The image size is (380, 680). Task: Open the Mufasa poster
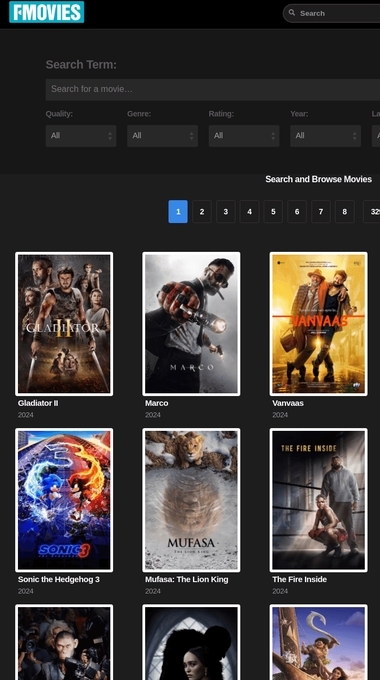click(x=191, y=500)
